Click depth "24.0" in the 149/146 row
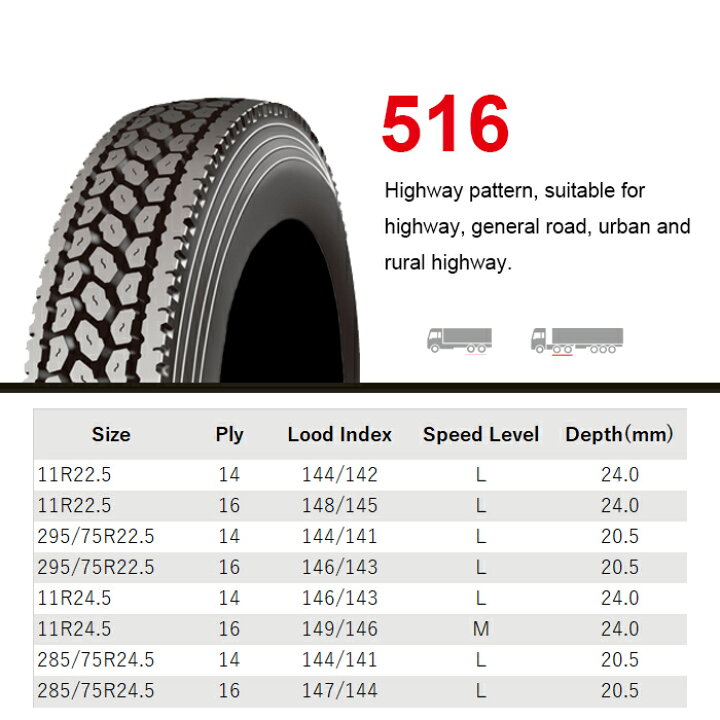This screenshot has width=720, height=720. coord(620,629)
